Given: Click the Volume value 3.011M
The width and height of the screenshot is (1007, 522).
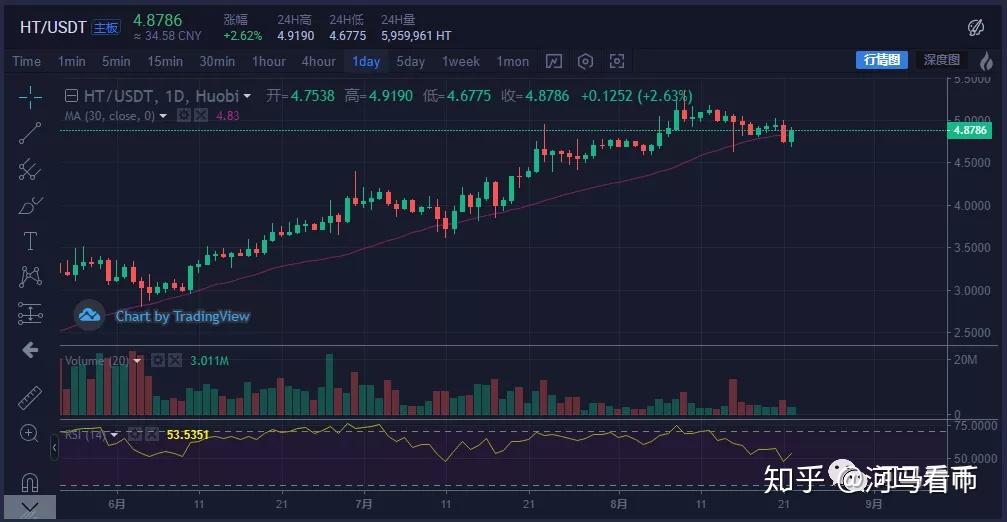Looking at the screenshot, I should click(209, 361).
